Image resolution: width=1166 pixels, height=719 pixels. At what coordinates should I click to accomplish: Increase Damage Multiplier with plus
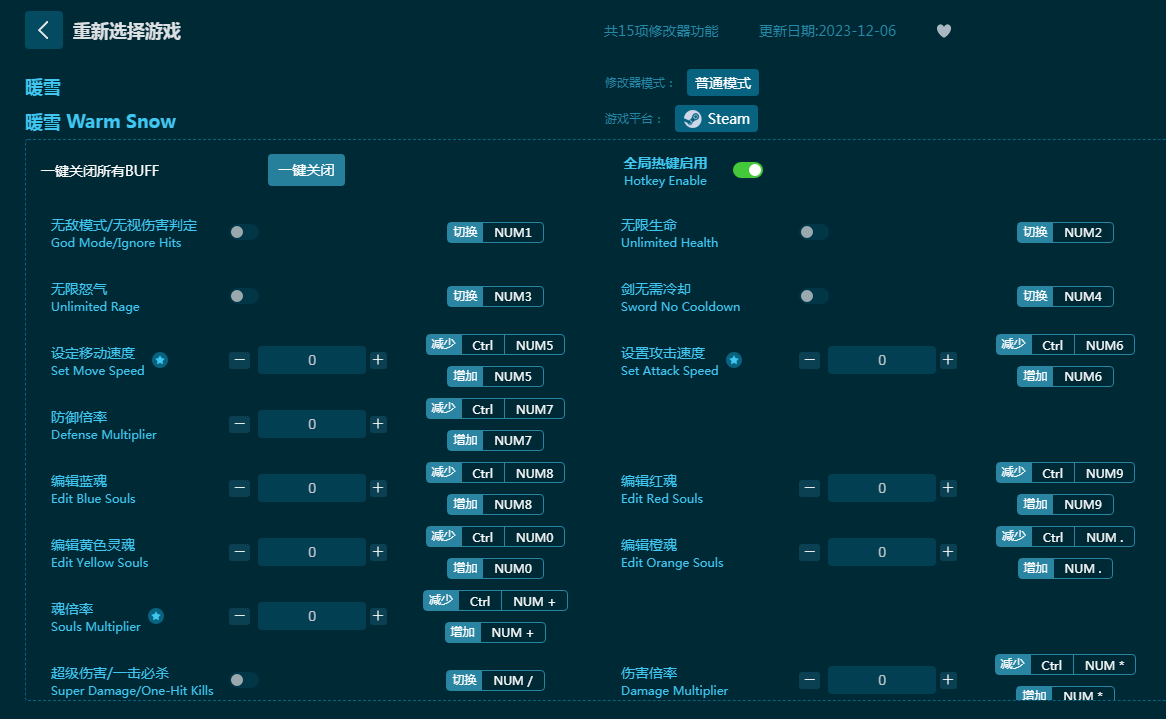pyautogui.click(x=948, y=680)
